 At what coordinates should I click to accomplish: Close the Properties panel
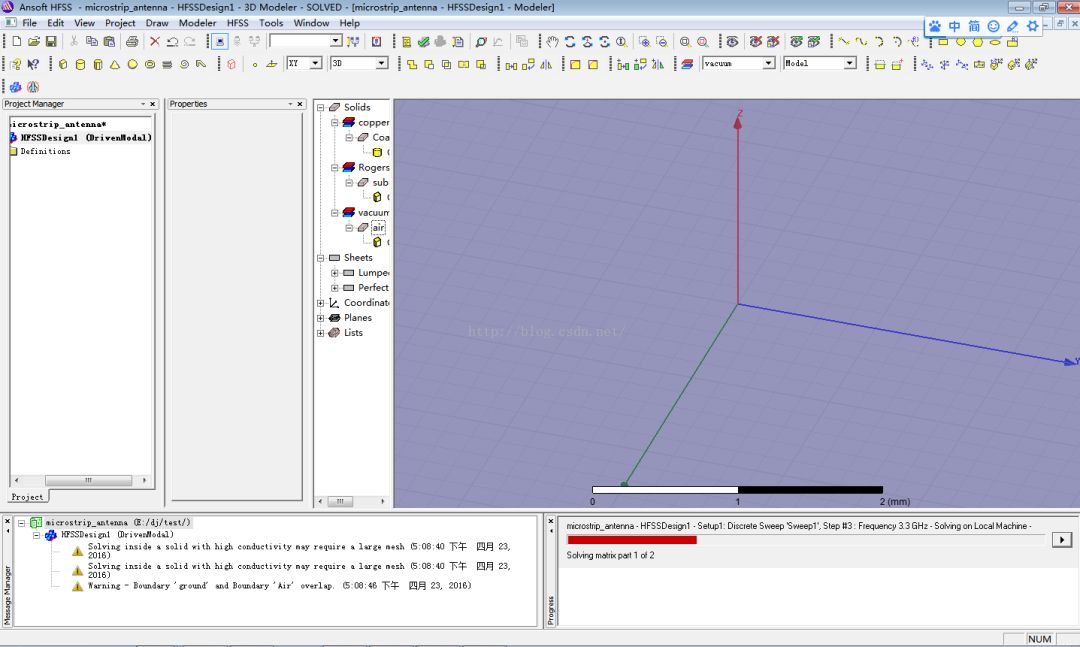300,104
